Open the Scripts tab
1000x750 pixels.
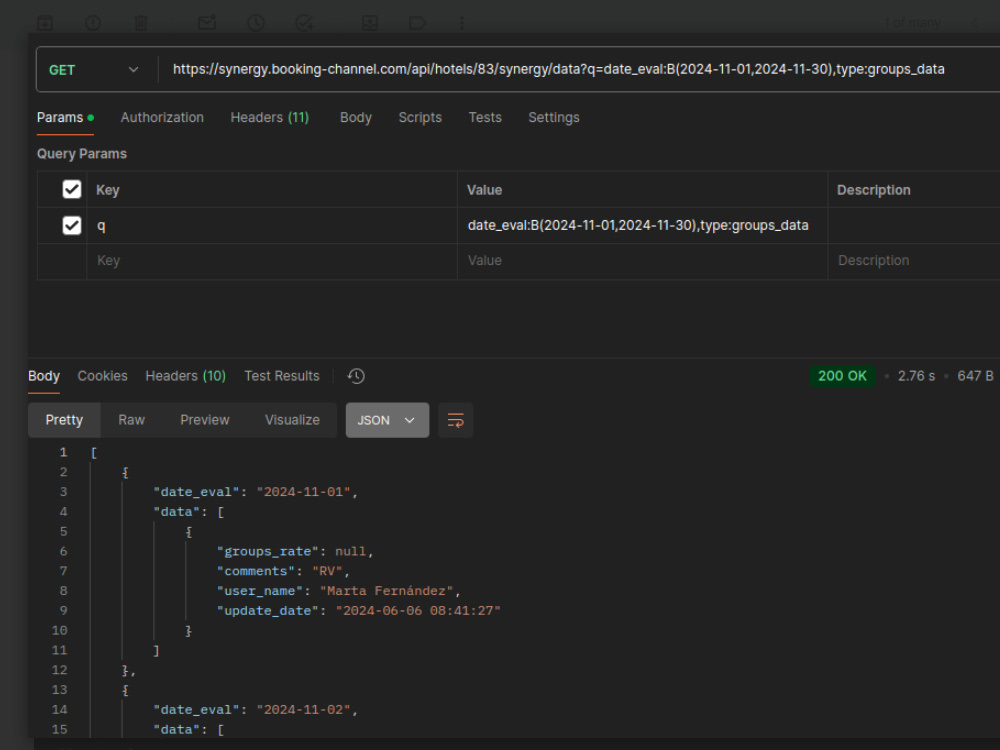[420, 118]
